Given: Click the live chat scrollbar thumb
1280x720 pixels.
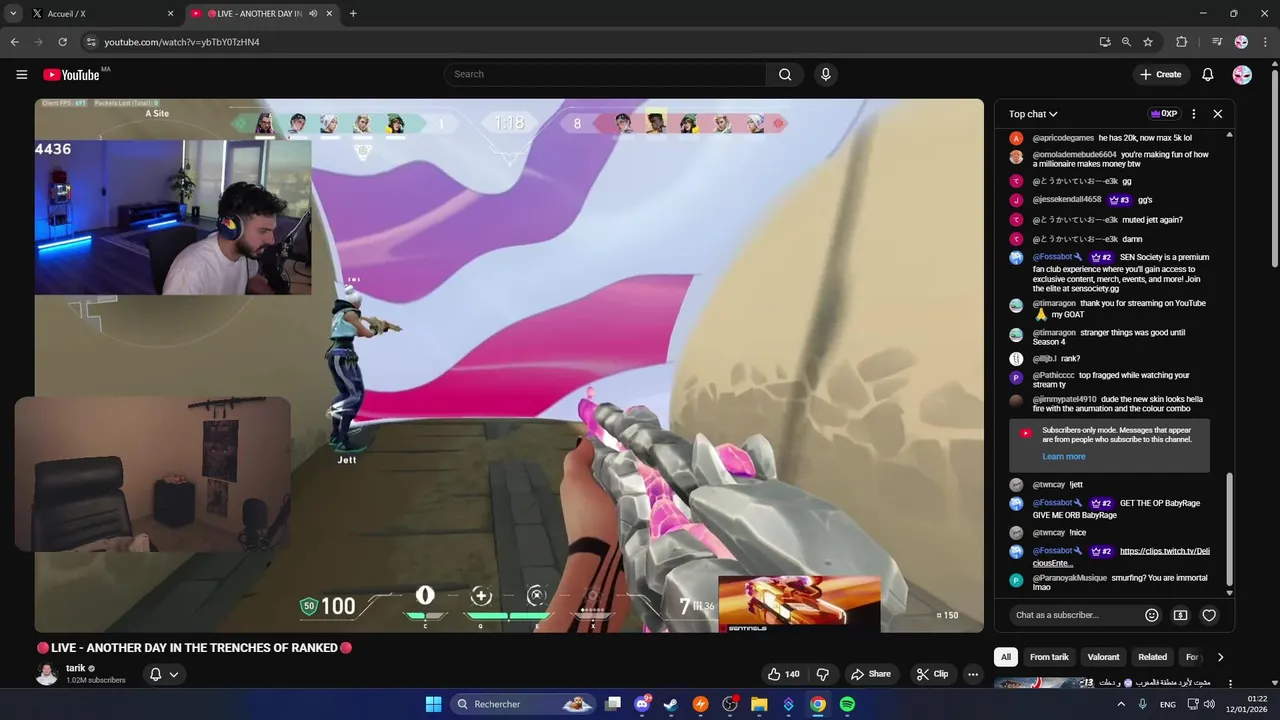Looking at the screenshot, I should click(1230, 530).
